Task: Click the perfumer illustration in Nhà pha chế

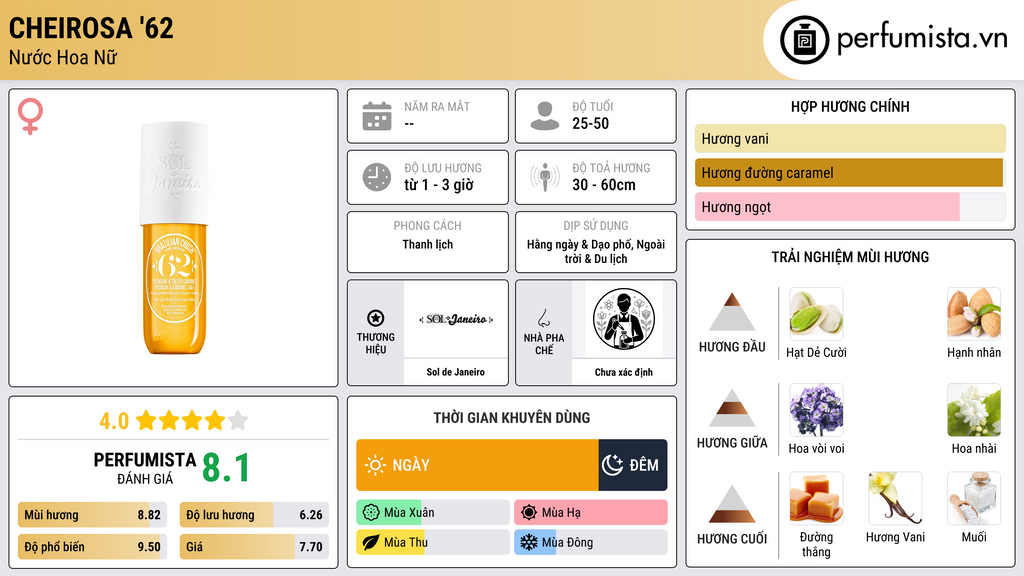Action: pyautogui.click(x=624, y=319)
